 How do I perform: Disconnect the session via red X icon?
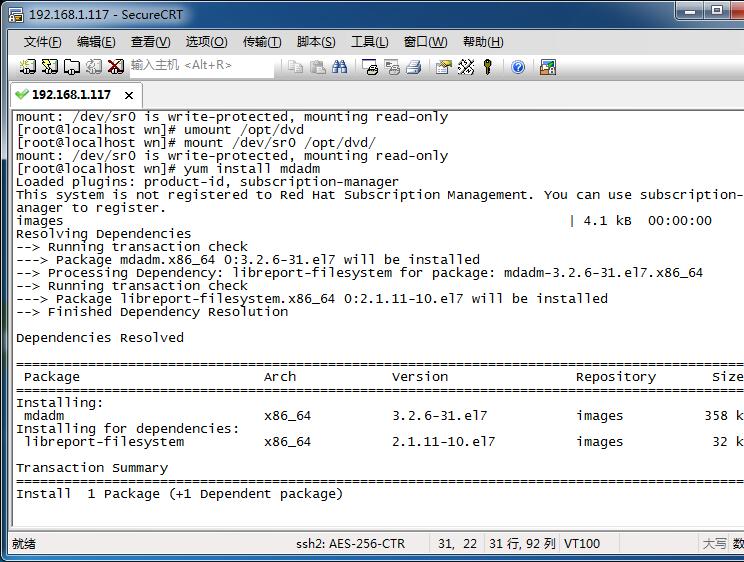click(115, 66)
